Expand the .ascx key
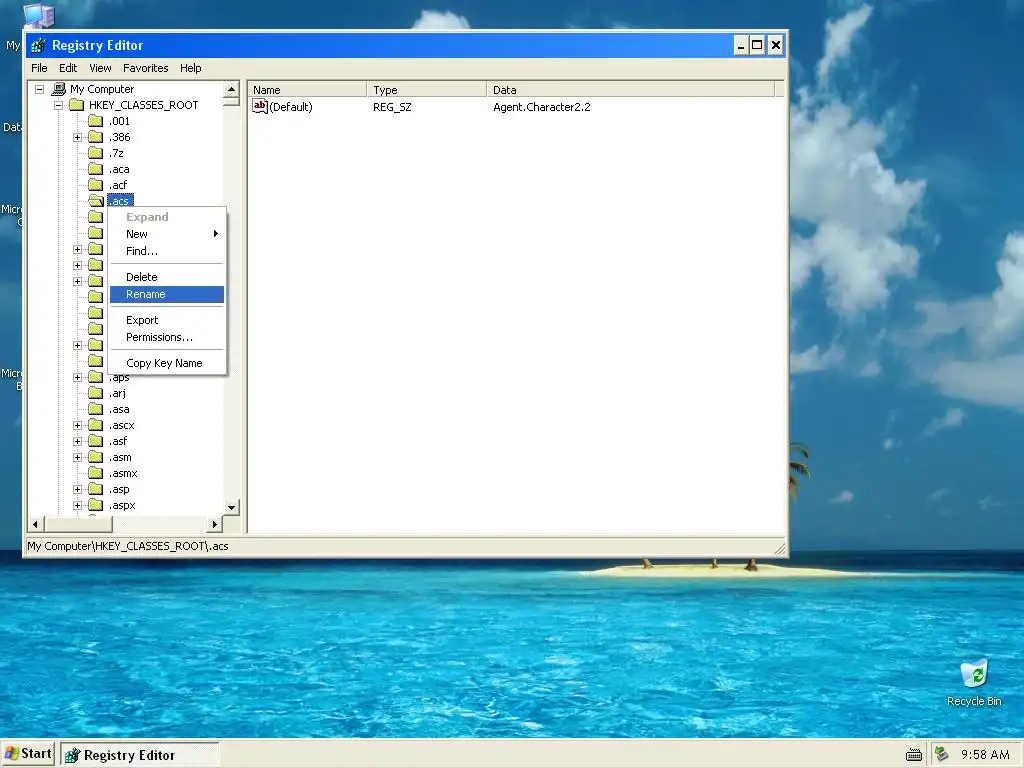Screen dimensions: 1024x768 [78, 425]
